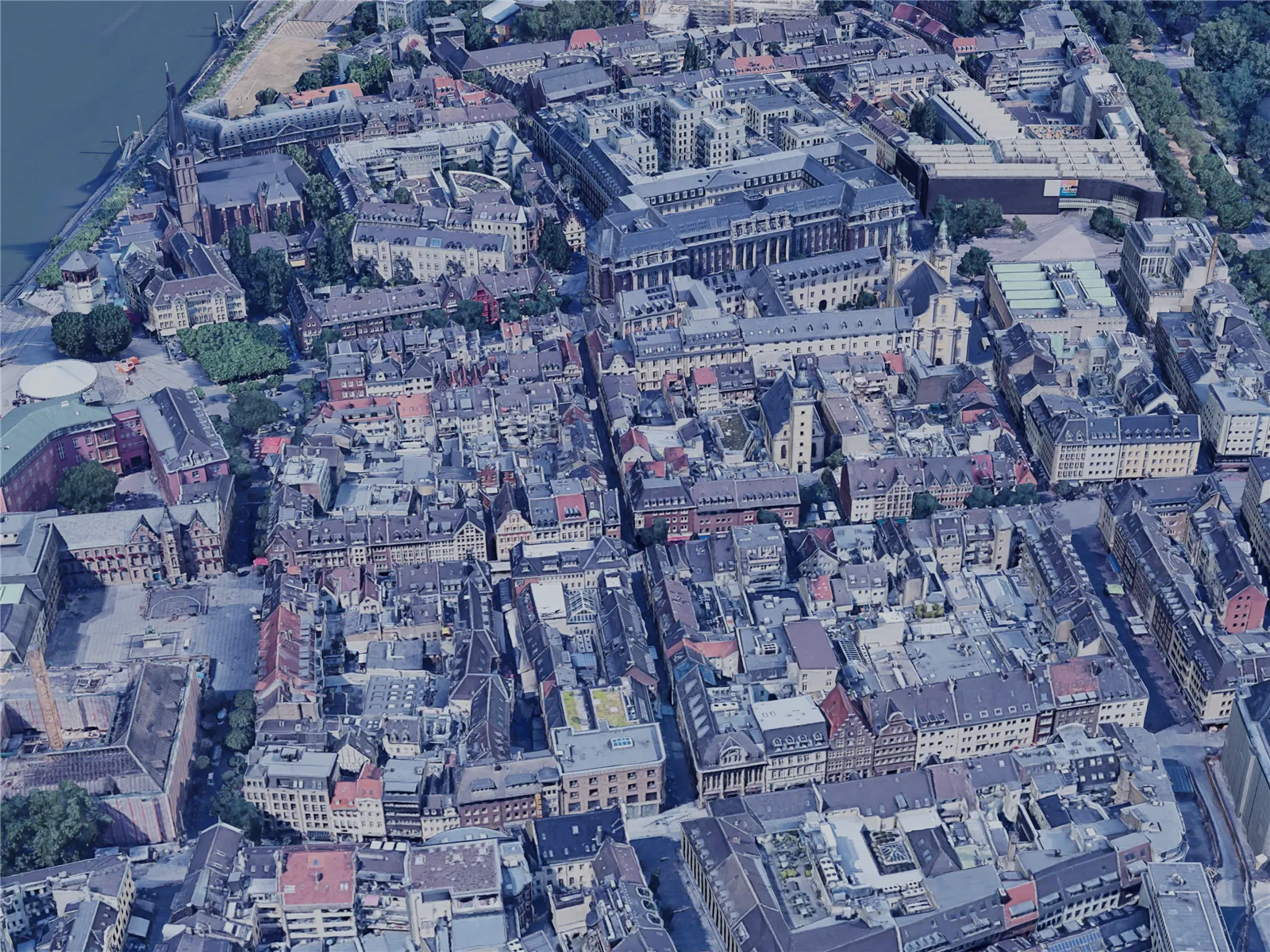The image size is (1270, 952).
Task: Select the rooftop garden with two green patches
Action: pyautogui.click(x=597, y=708)
